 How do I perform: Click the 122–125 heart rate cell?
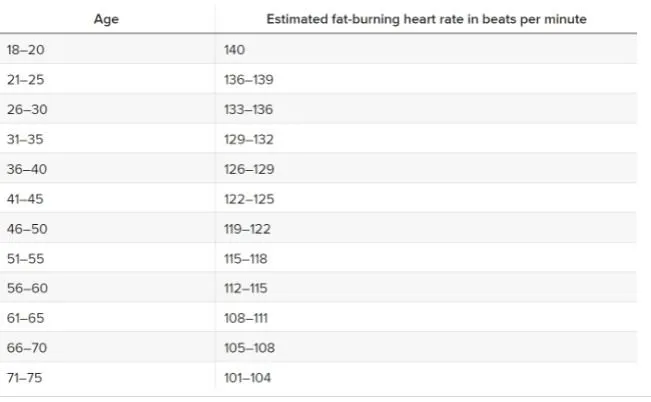(x=247, y=199)
